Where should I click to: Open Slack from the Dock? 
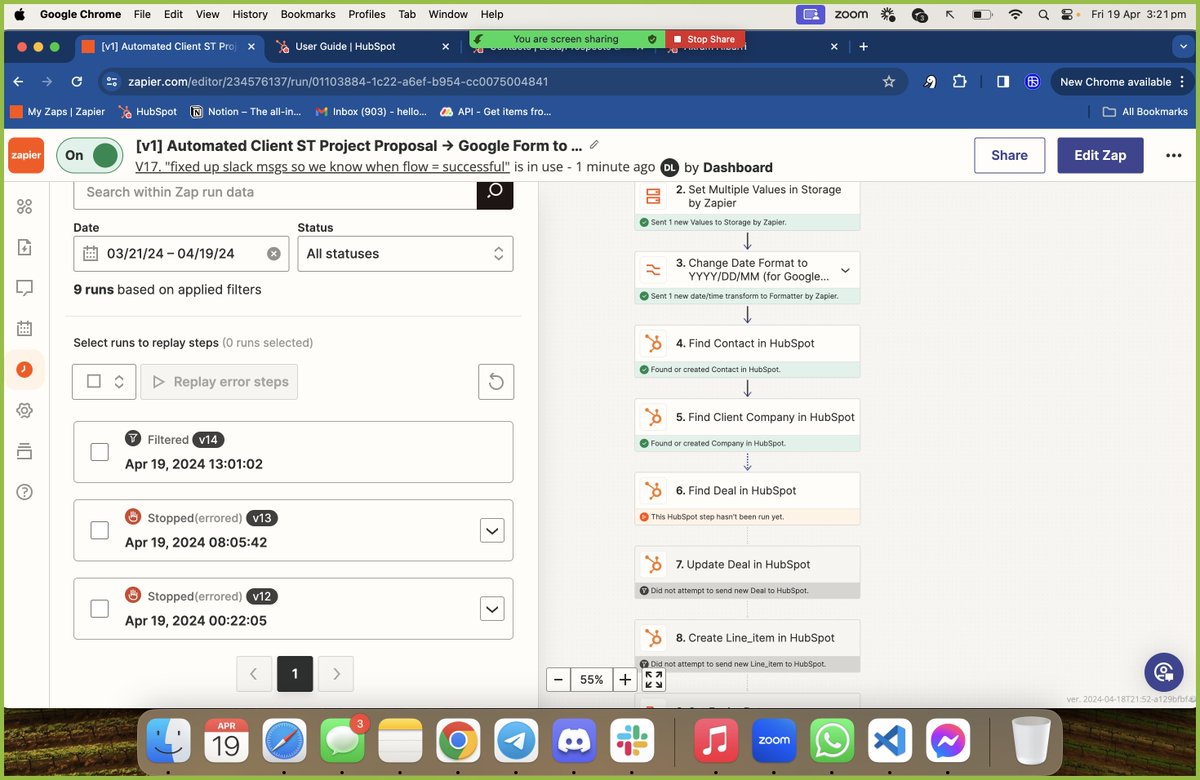pos(632,742)
